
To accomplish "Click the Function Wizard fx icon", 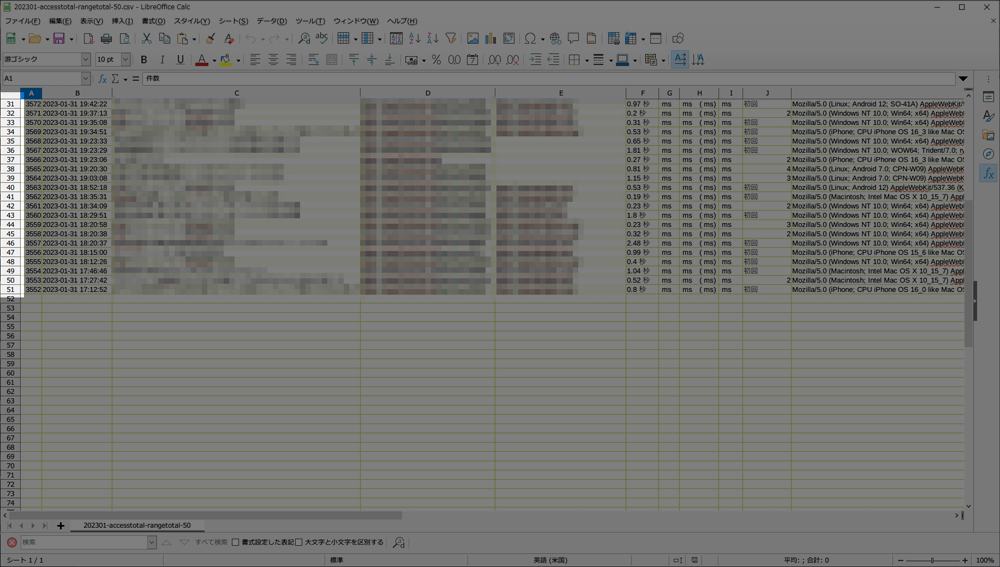I will pyautogui.click(x=102, y=78).
